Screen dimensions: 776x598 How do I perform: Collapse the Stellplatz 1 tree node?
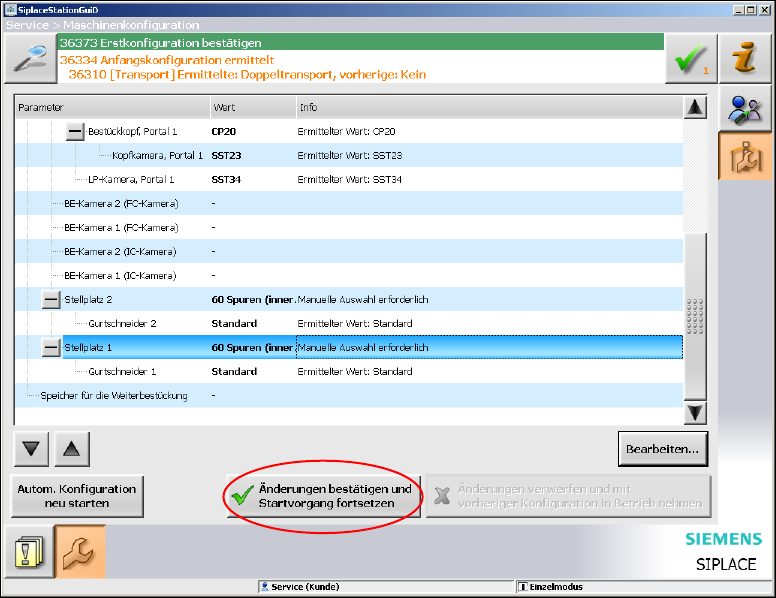coord(51,348)
